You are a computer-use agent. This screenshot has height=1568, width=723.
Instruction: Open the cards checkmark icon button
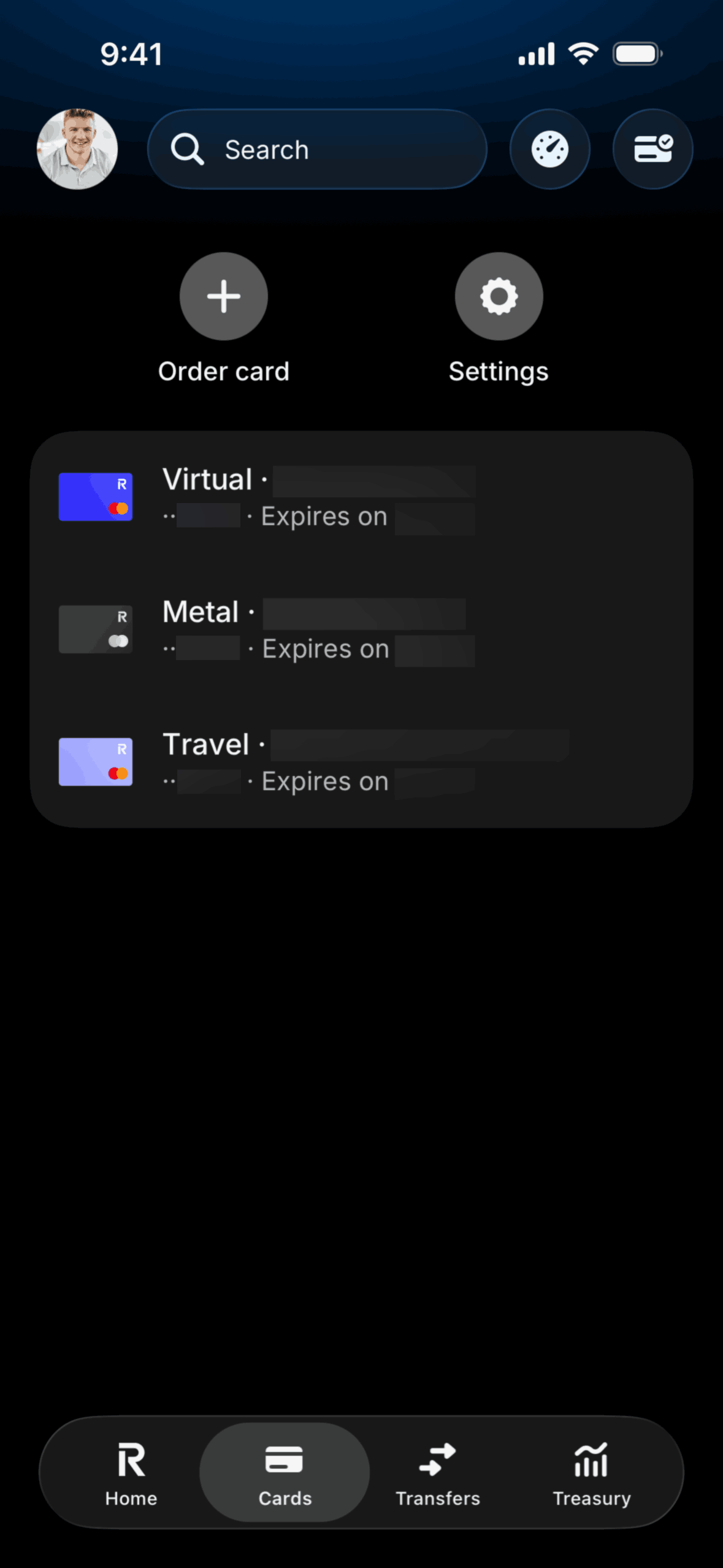pos(653,149)
